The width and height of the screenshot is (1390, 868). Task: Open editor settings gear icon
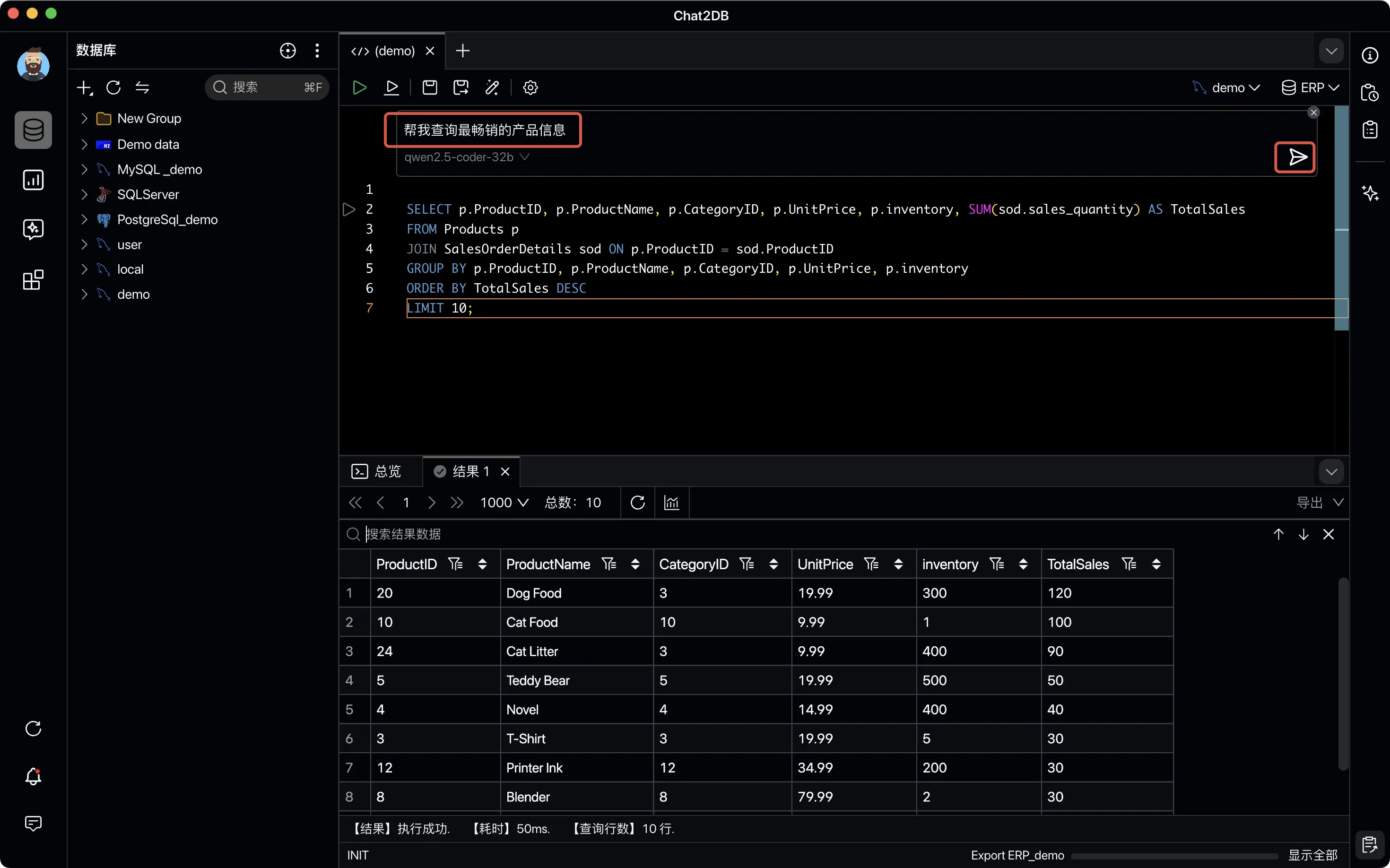click(530, 87)
